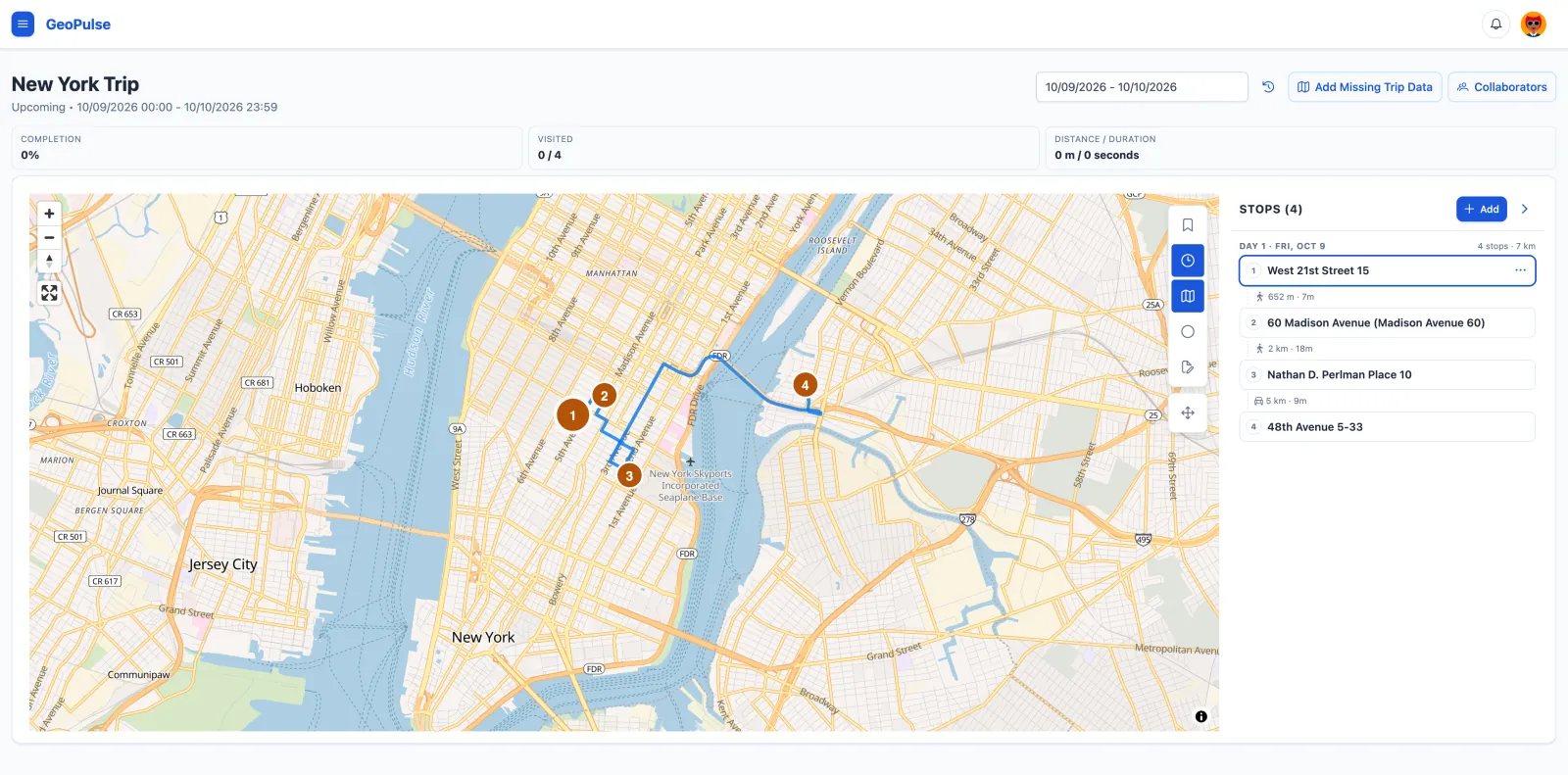Click the New York Trip title
The image size is (1568, 775).
[75, 84]
